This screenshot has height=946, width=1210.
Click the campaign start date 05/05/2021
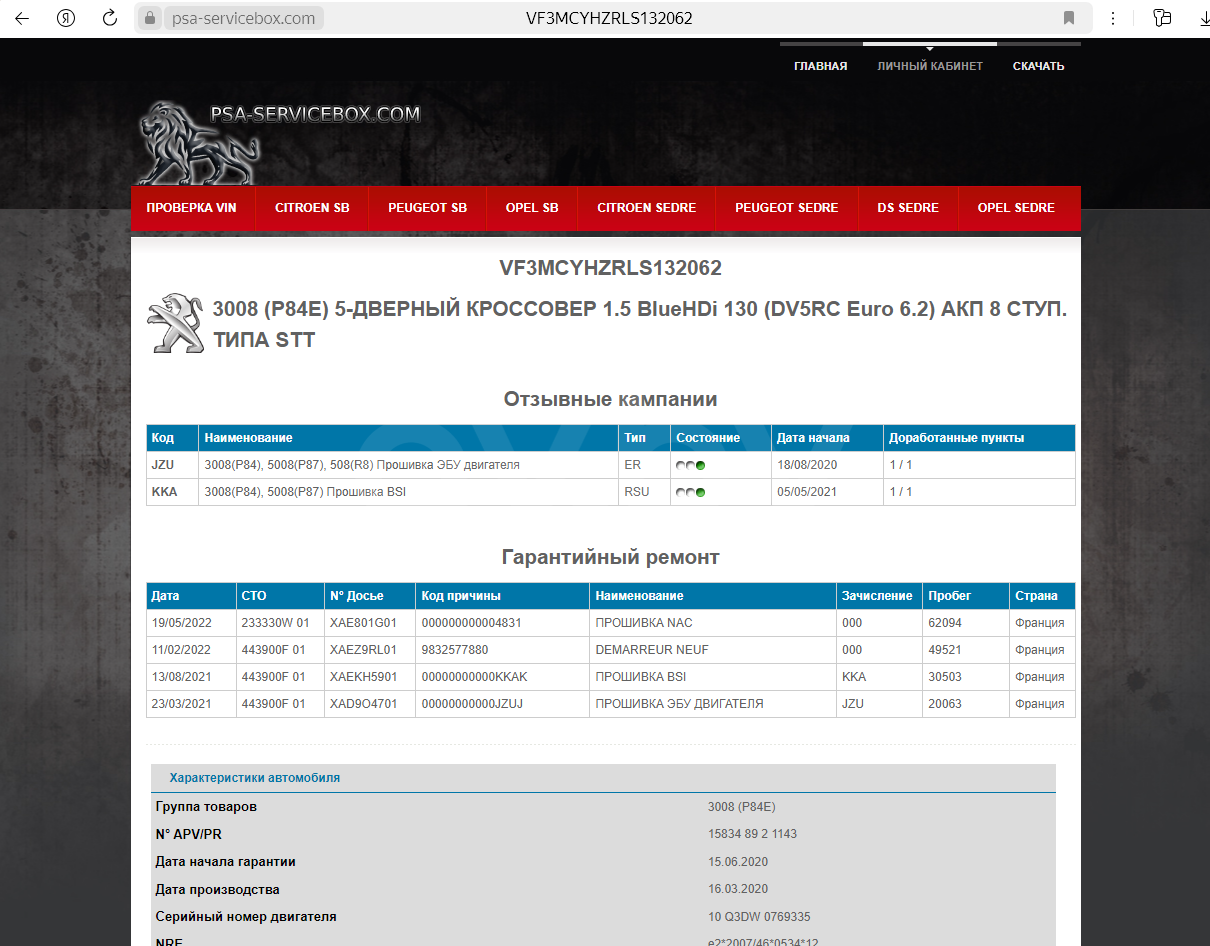(806, 492)
